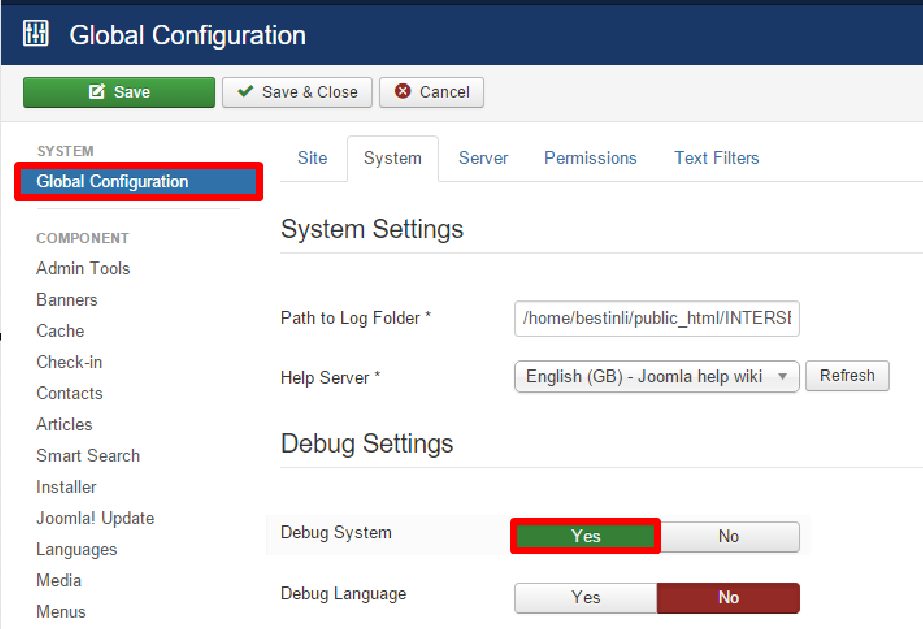Select Global Configuration in the sidebar
The width and height of the screenshot is (923, 629).
[x=138, y=181]
